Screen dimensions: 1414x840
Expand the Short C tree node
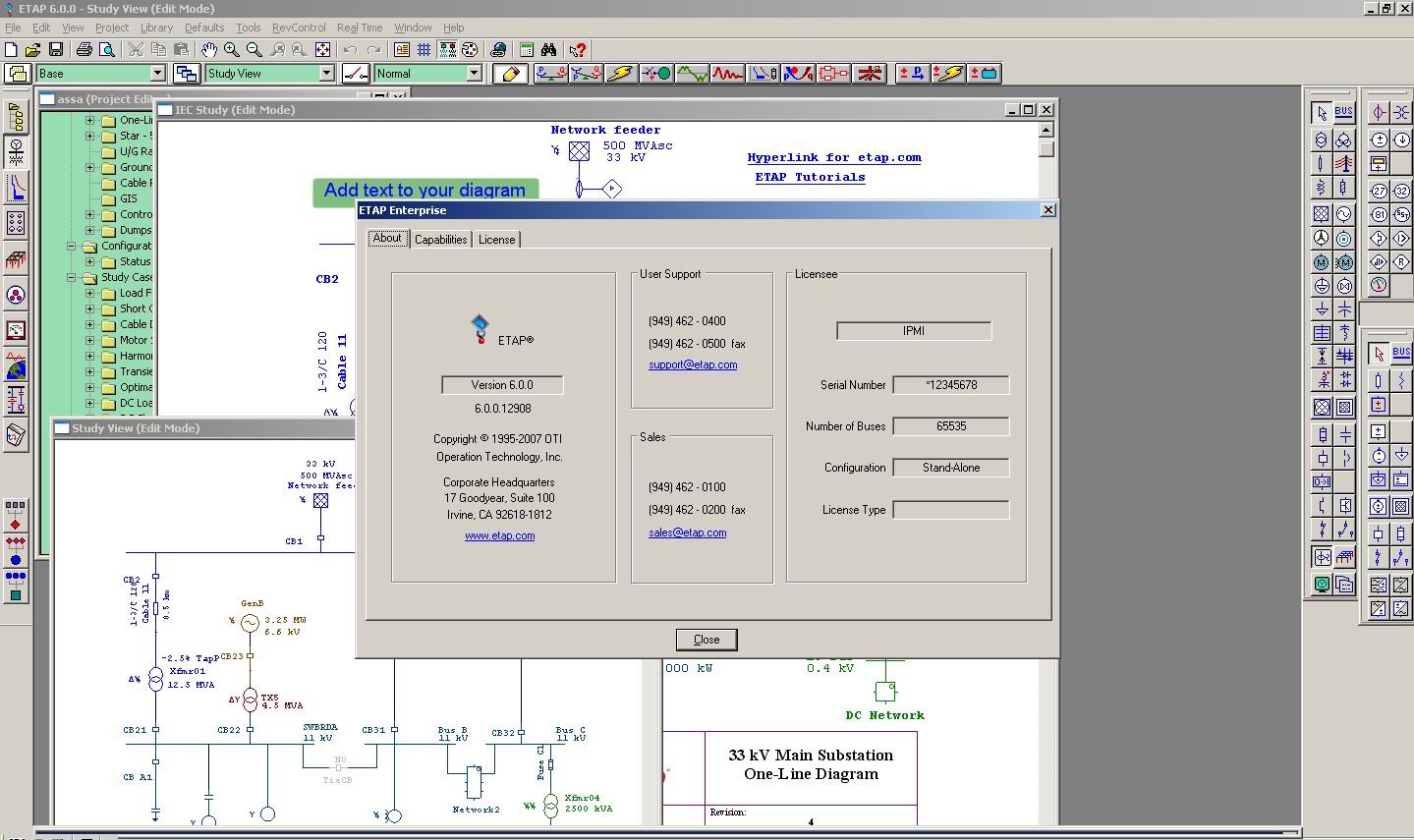[x=89, y=308]
